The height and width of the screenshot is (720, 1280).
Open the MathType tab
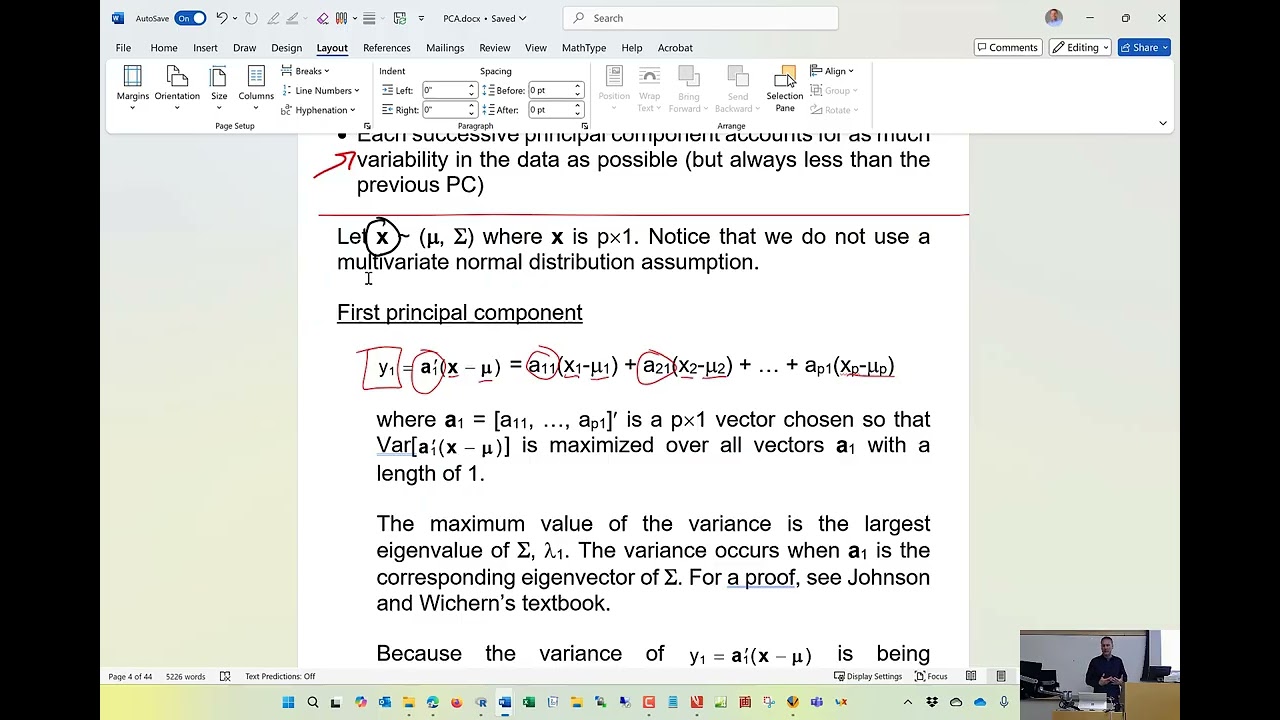(x=584, y=47)
